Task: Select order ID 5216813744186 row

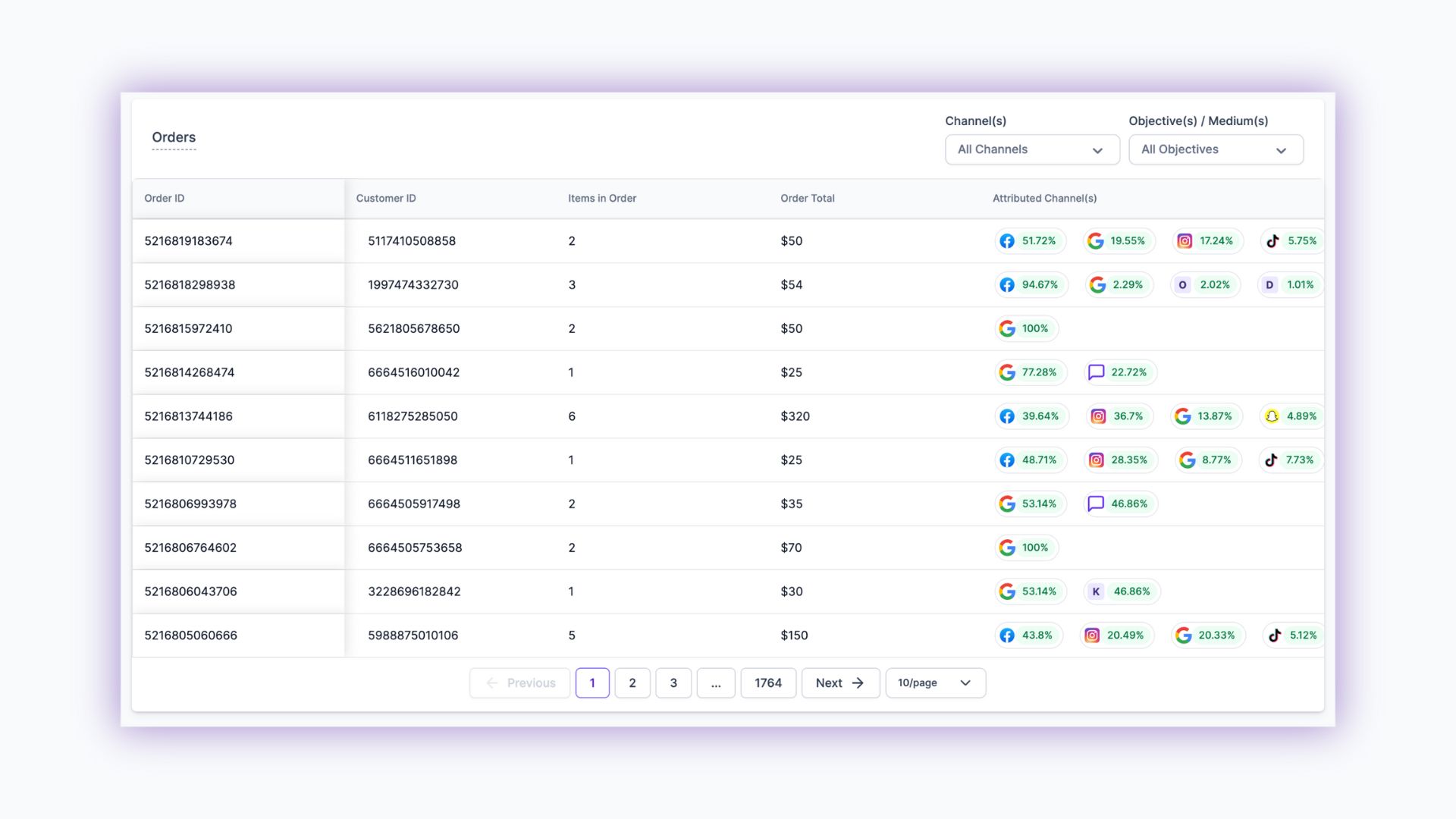Action: tap(189, 416)
